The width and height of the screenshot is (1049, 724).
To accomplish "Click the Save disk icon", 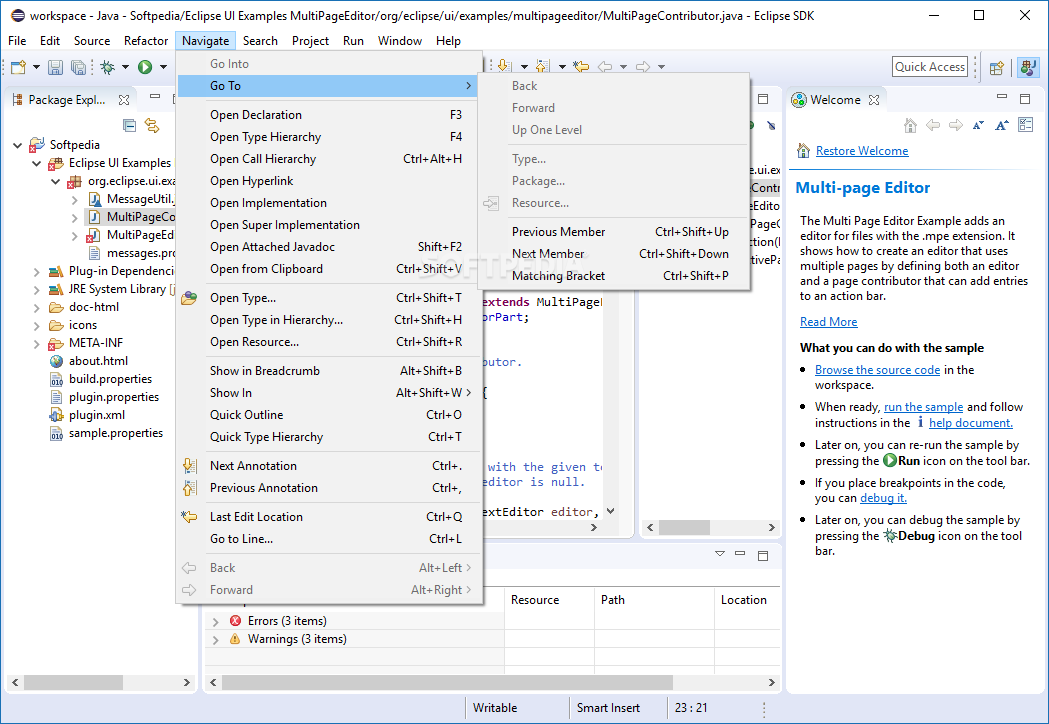I will (56, 67).
